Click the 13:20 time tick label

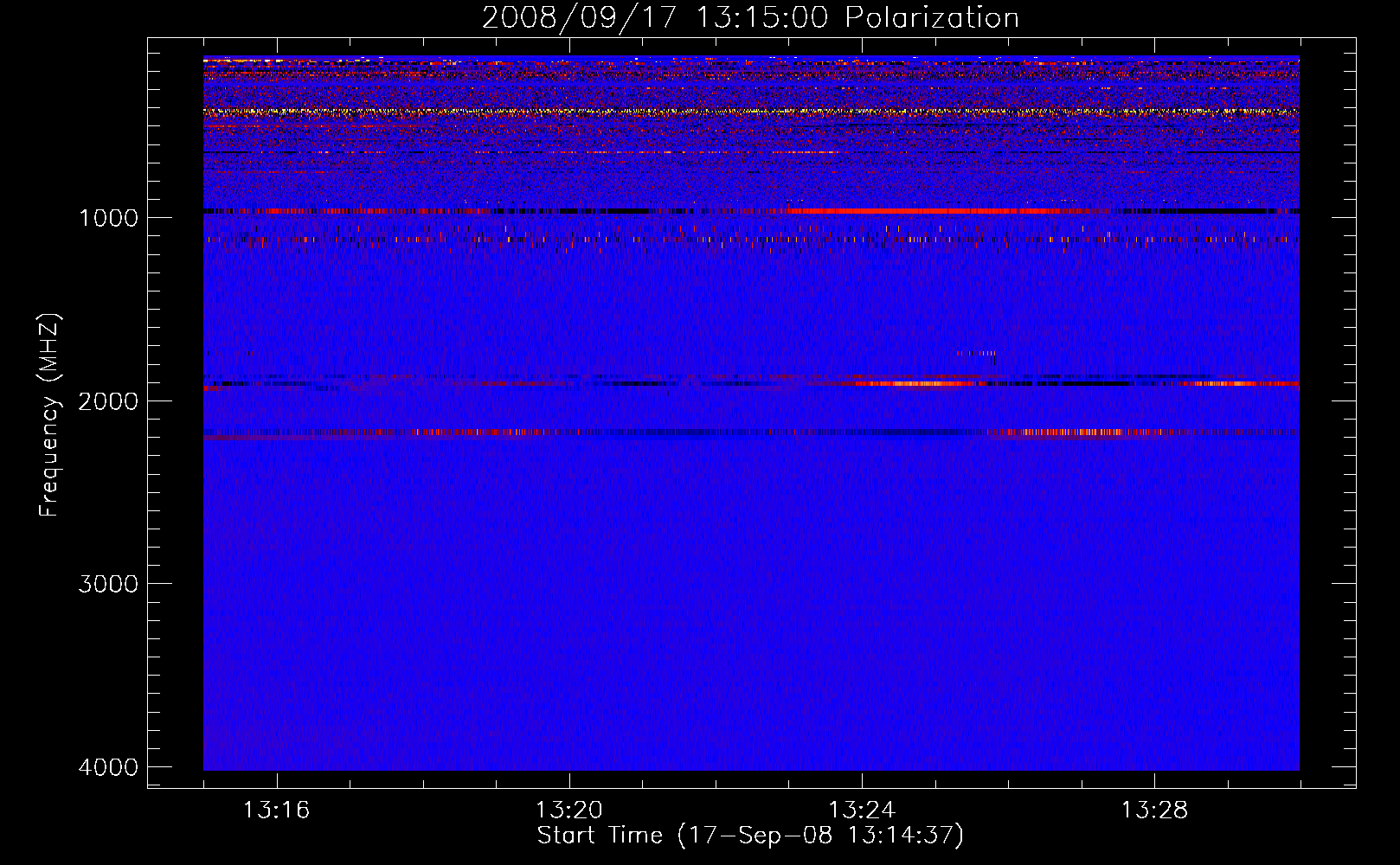[x=568, y=811]
